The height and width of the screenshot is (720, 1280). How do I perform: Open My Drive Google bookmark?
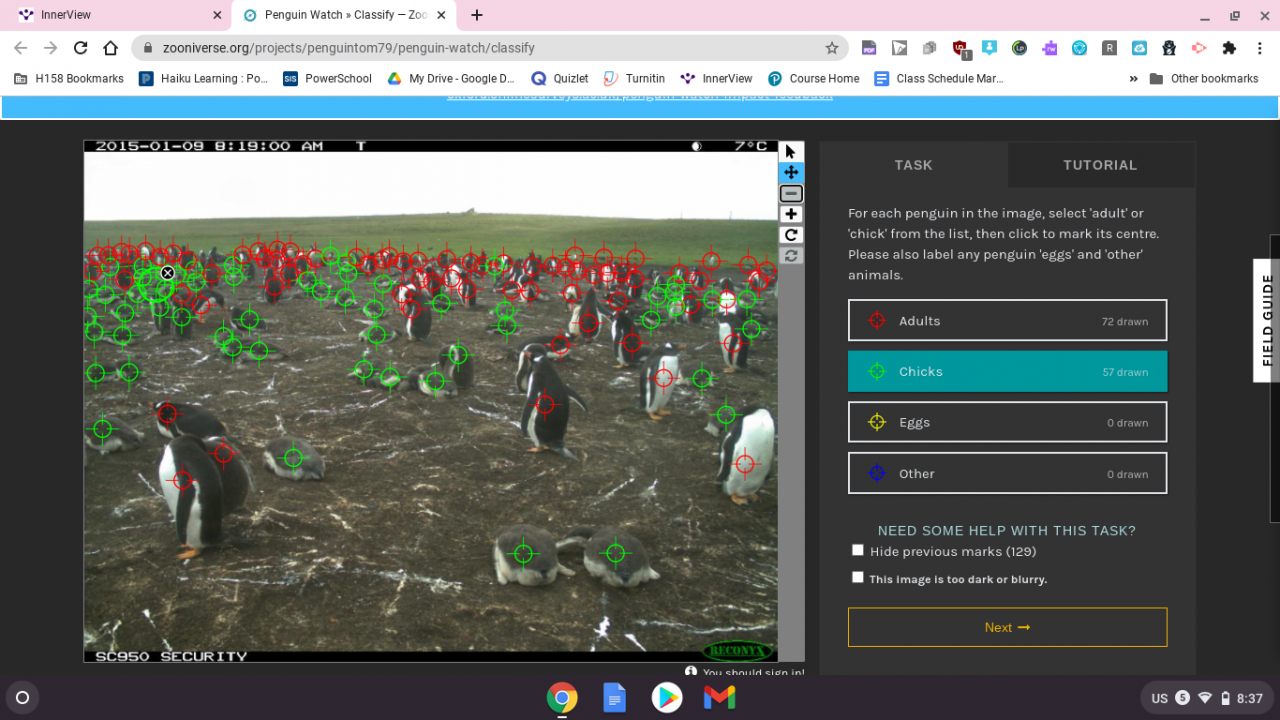tap(451, 78)
